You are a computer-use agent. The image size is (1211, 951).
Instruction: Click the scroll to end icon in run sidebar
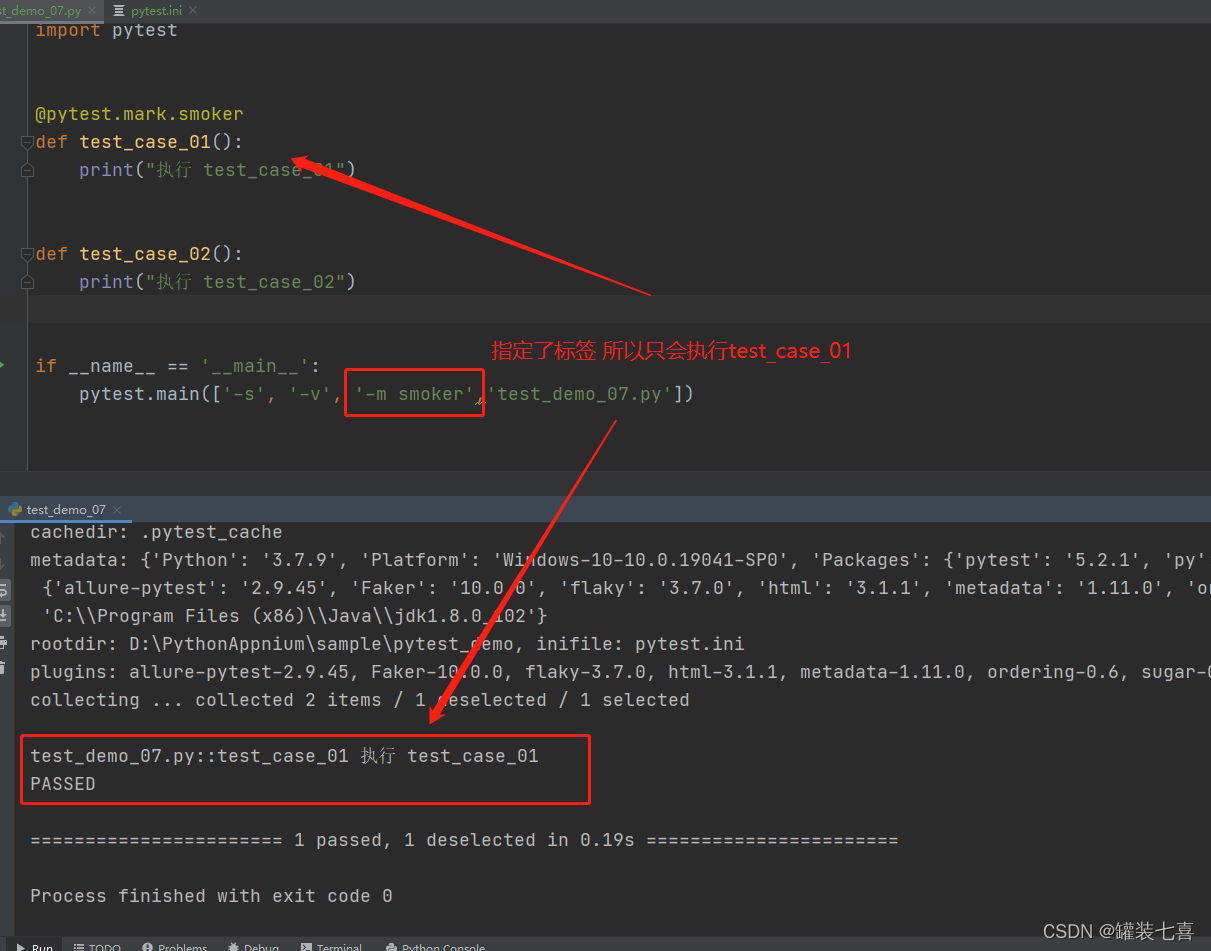(x=4, y=615)
